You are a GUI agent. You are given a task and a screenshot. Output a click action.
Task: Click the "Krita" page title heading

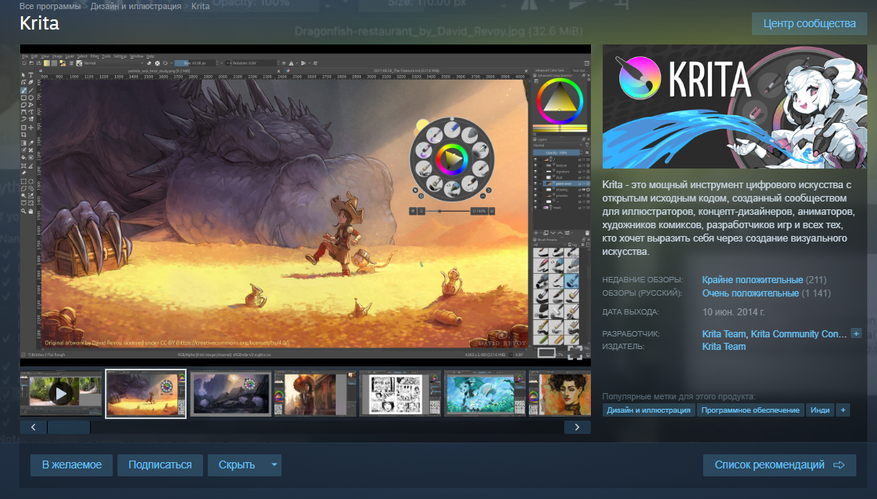pyautogui.click(x=39, y=23)
